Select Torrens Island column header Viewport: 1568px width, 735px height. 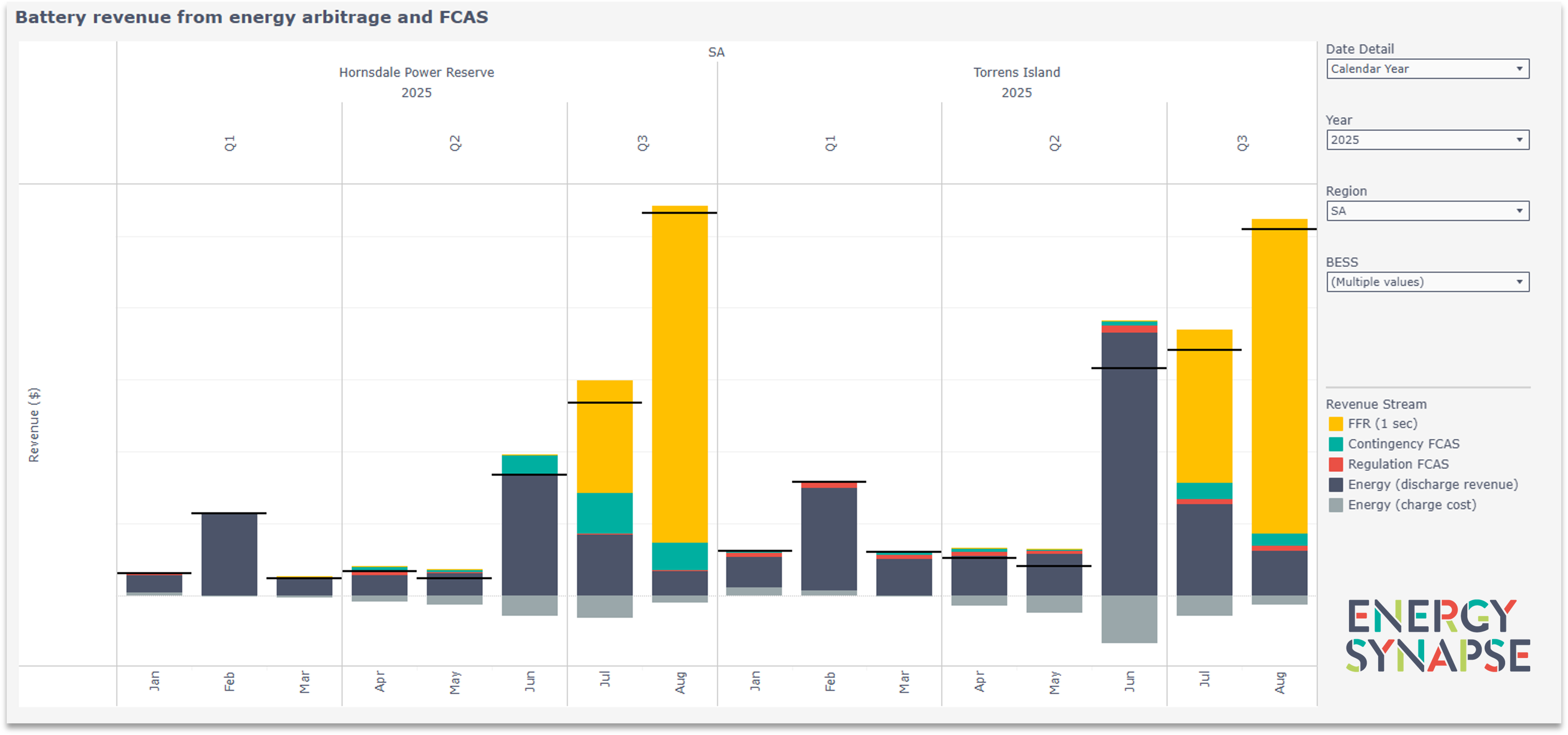(1016, 72)
